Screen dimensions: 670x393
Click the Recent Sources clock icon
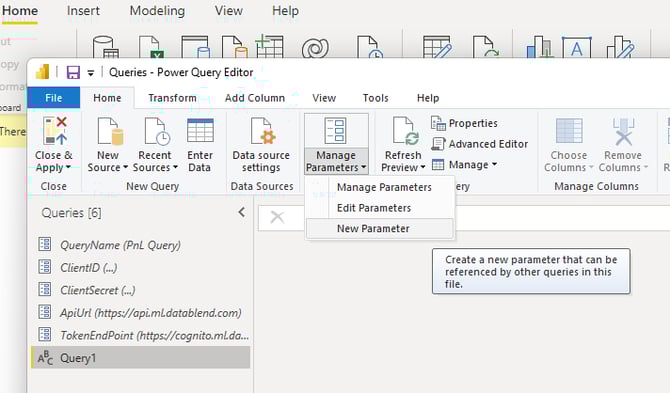click(157, 131)
